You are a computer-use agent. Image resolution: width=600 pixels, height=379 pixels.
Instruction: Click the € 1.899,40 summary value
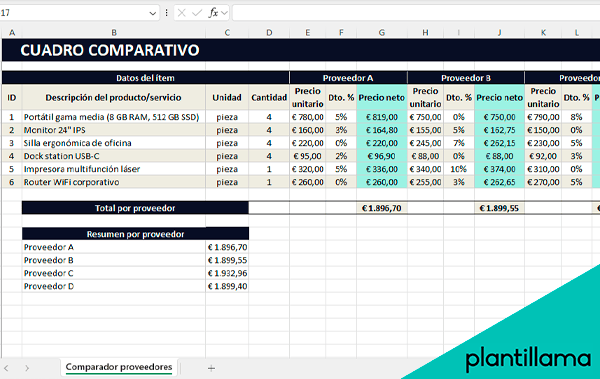point(227,286)
